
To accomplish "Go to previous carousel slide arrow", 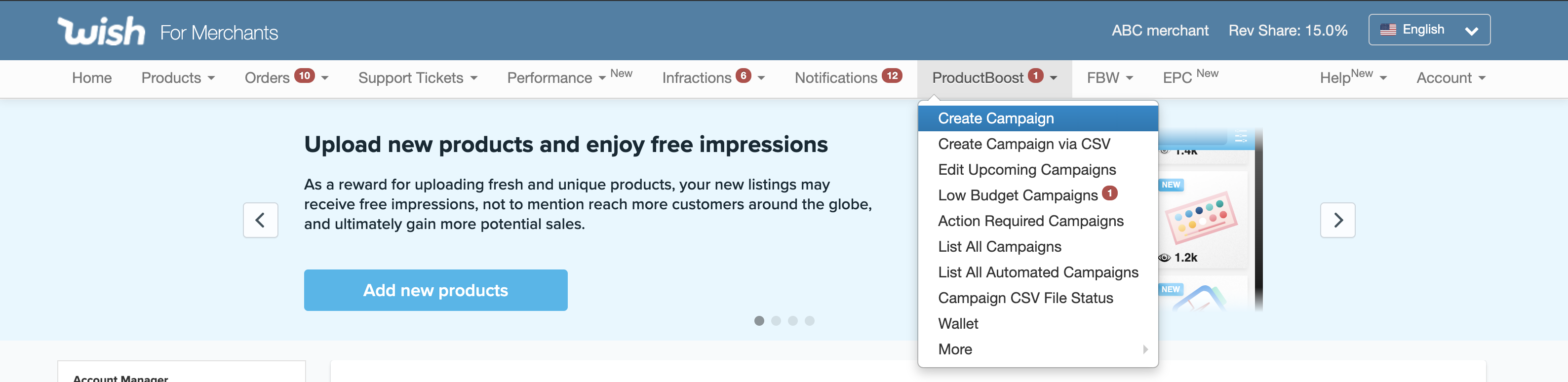I will [x=261, y=220].
